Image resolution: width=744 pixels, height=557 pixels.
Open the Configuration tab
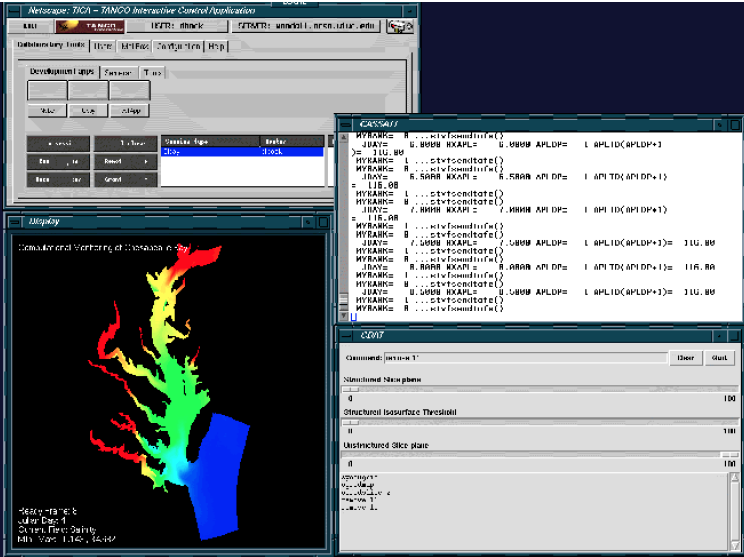click(178, 46)
